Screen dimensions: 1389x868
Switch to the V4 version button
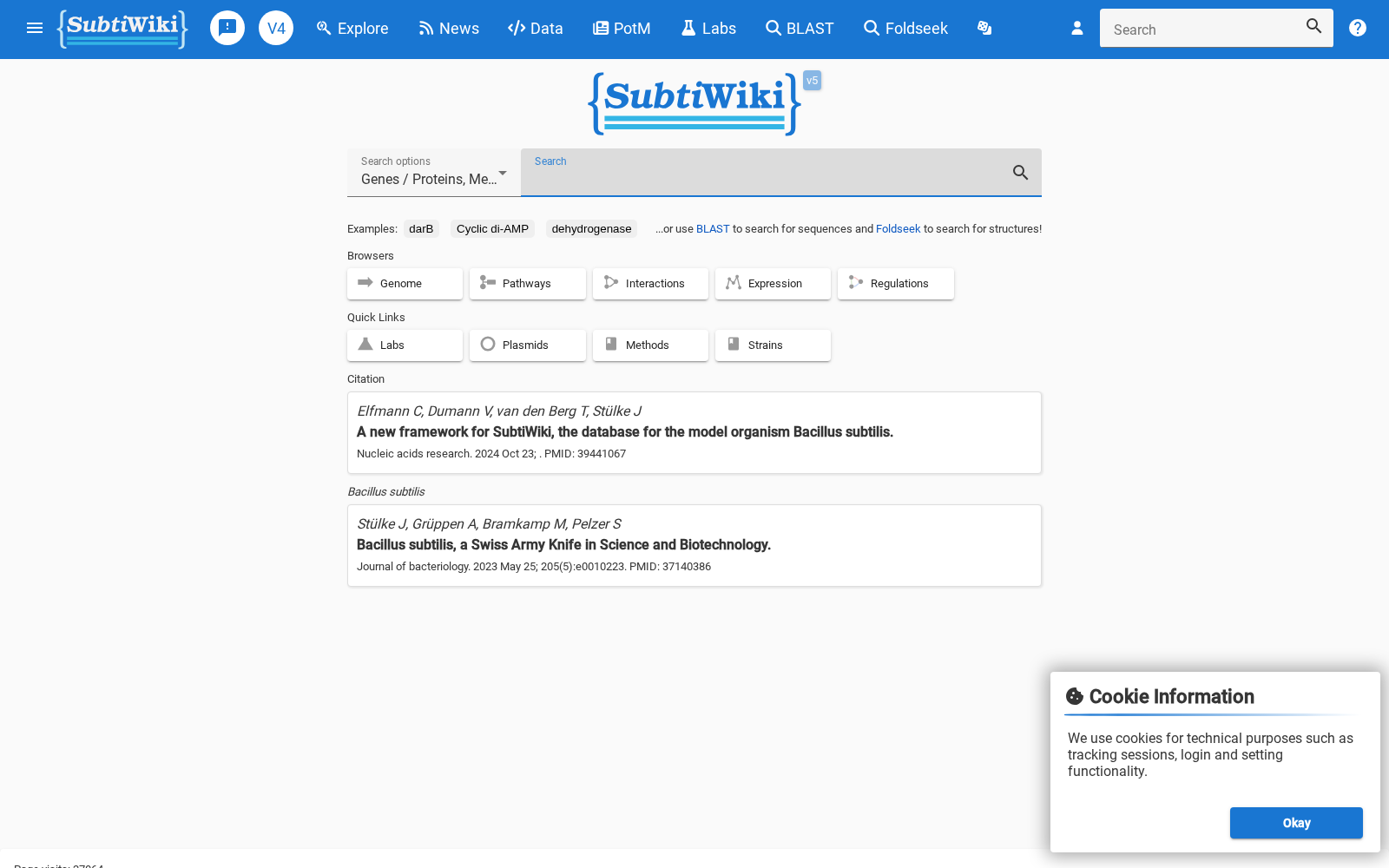276,28
